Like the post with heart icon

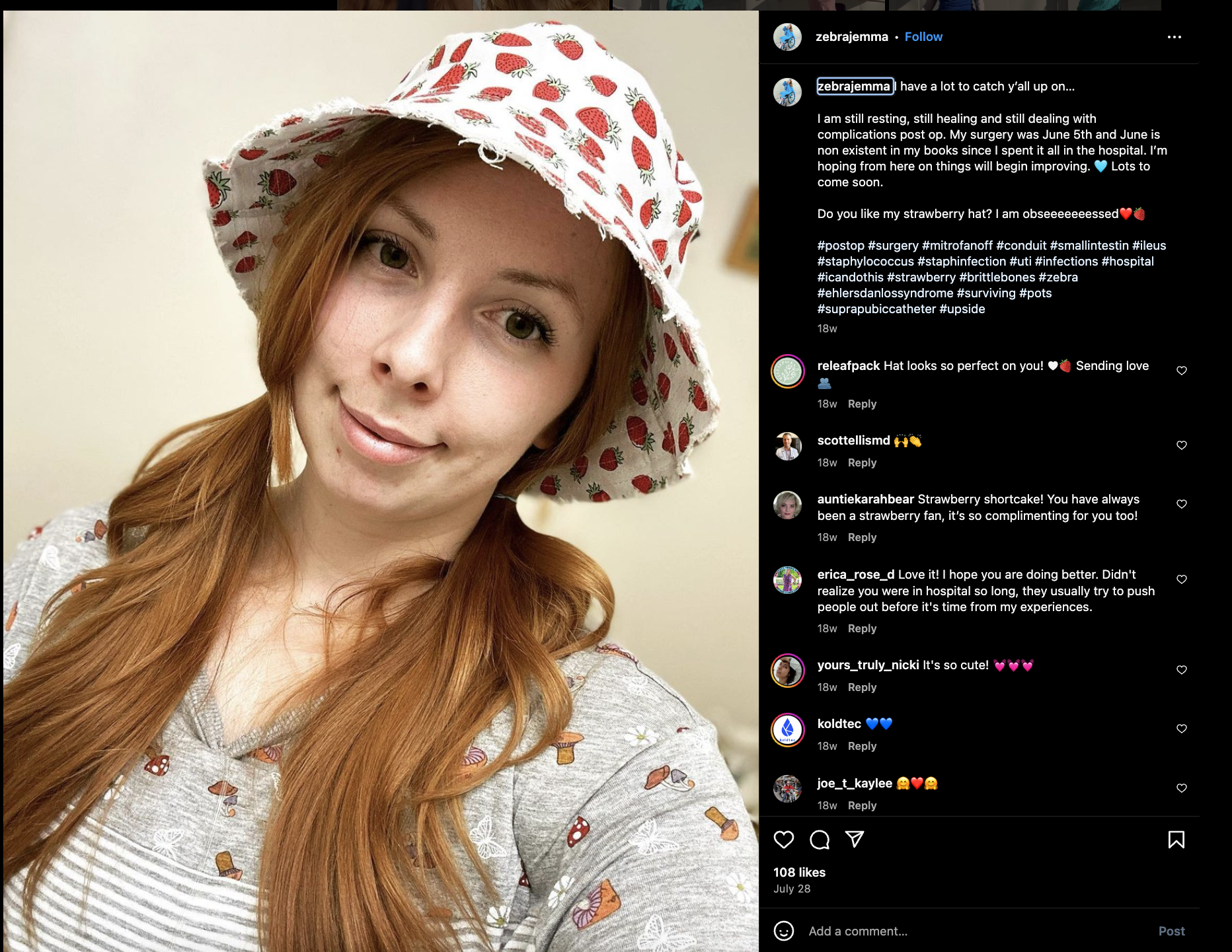(784, 840)
